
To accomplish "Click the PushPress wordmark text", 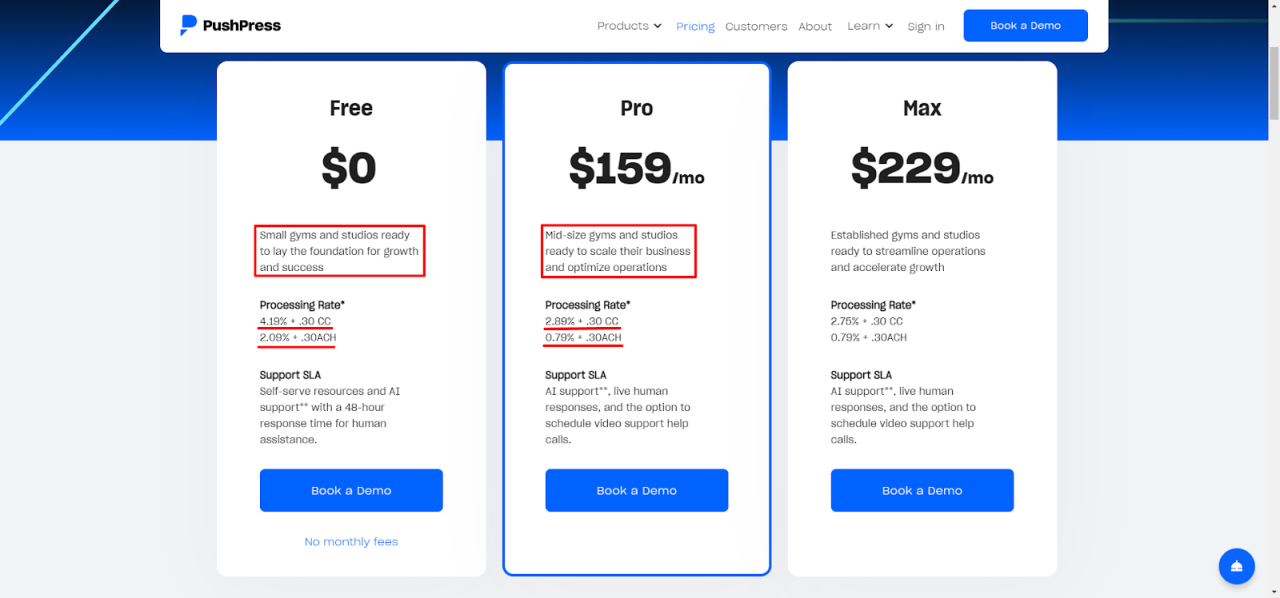I will [x=241, y=26].
